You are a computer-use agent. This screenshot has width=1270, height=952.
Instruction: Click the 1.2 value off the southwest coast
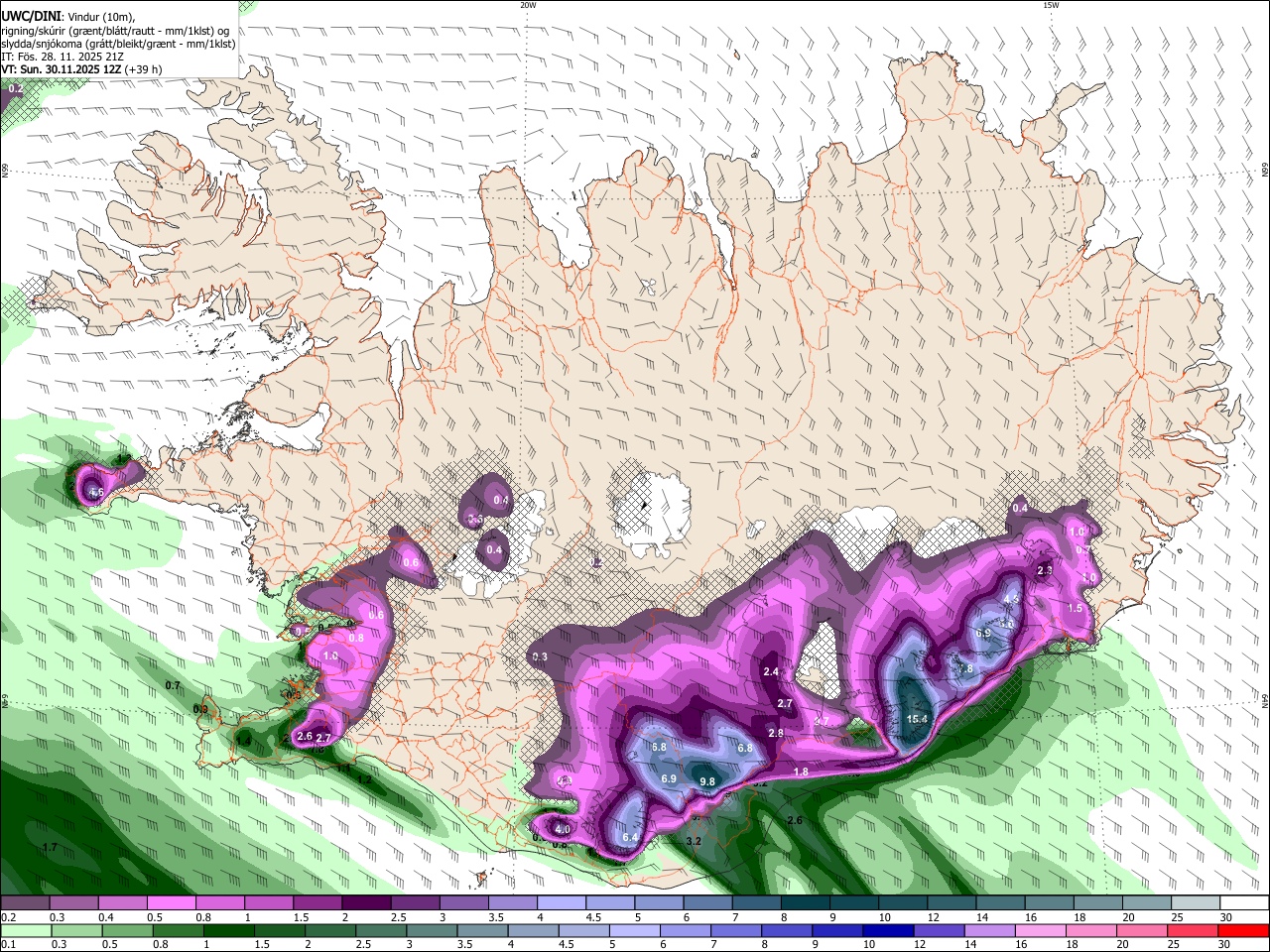(x=364, y=779)
